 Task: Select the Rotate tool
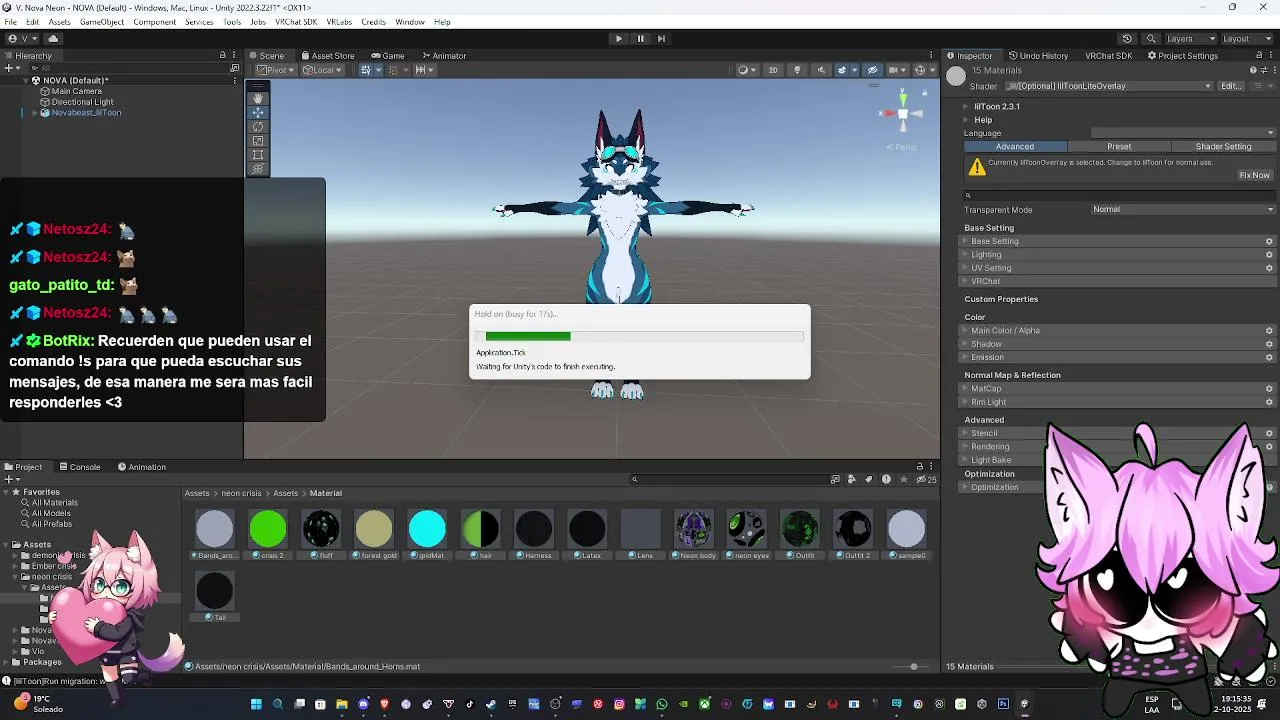pos(258,126)
